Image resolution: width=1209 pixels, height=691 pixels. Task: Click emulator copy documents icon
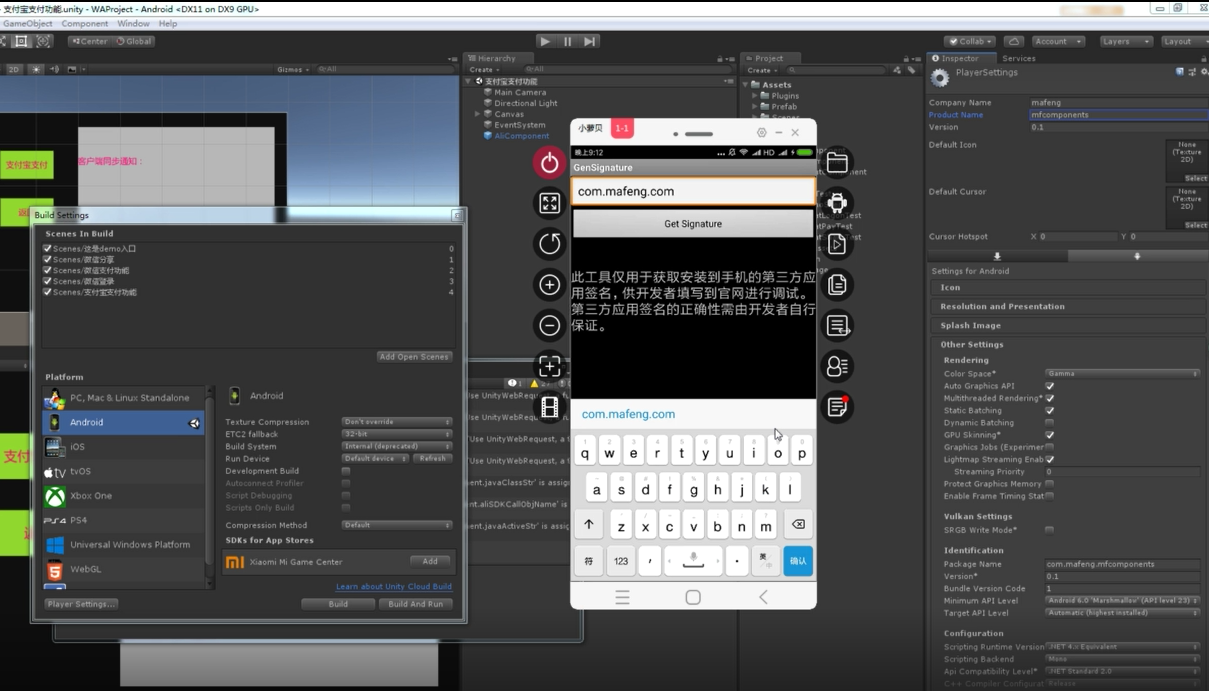click(x=837, y=285)
